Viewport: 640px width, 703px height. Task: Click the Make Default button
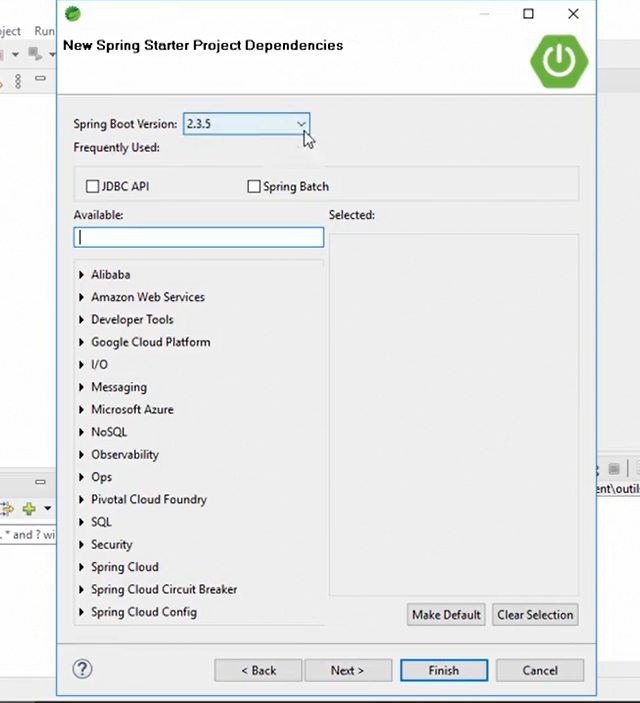(446, 615)
